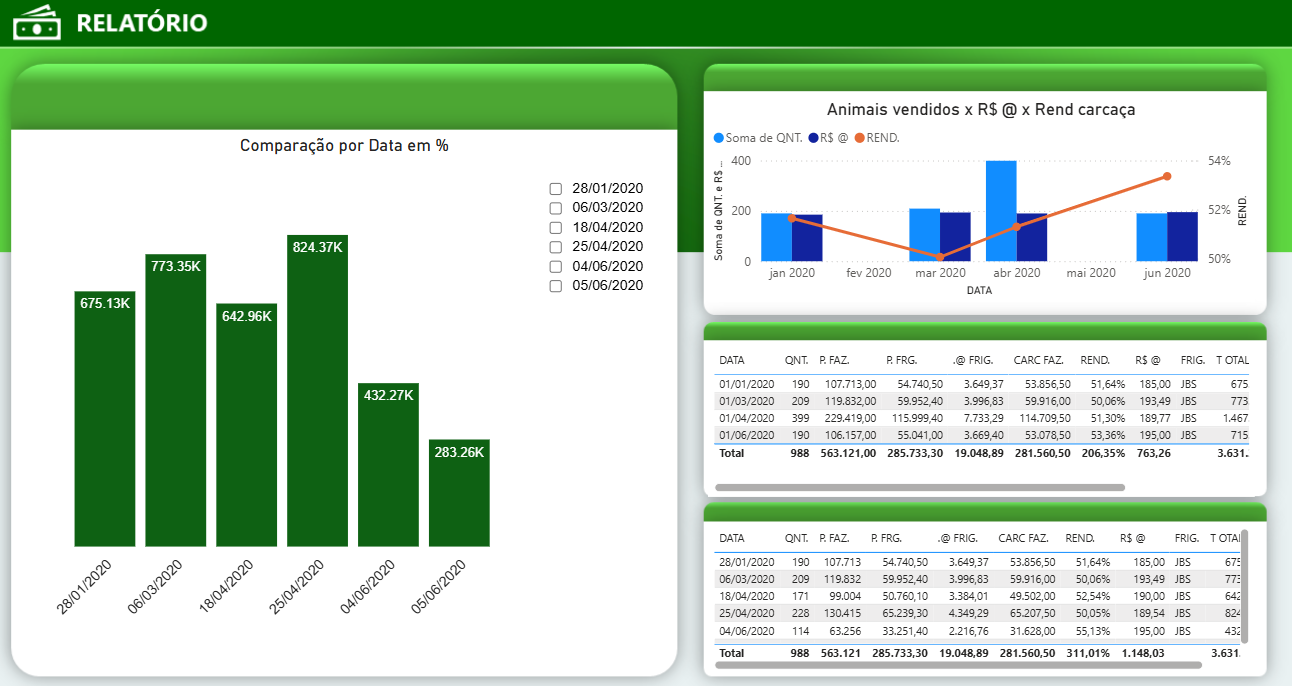Click the R$ @ legend marker
Viewport: 1292px width, 686px height.
pyautogui.click(x=813, y=138)
